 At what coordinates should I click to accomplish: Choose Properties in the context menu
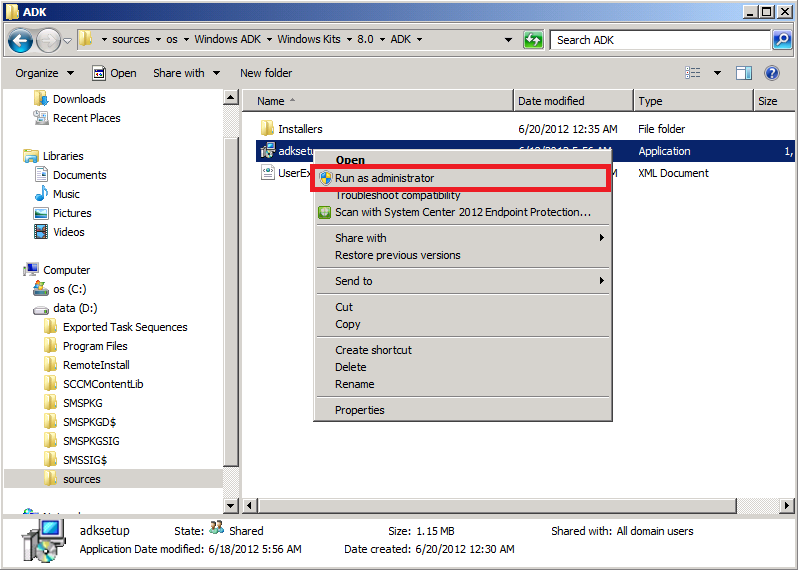point(463,410)
